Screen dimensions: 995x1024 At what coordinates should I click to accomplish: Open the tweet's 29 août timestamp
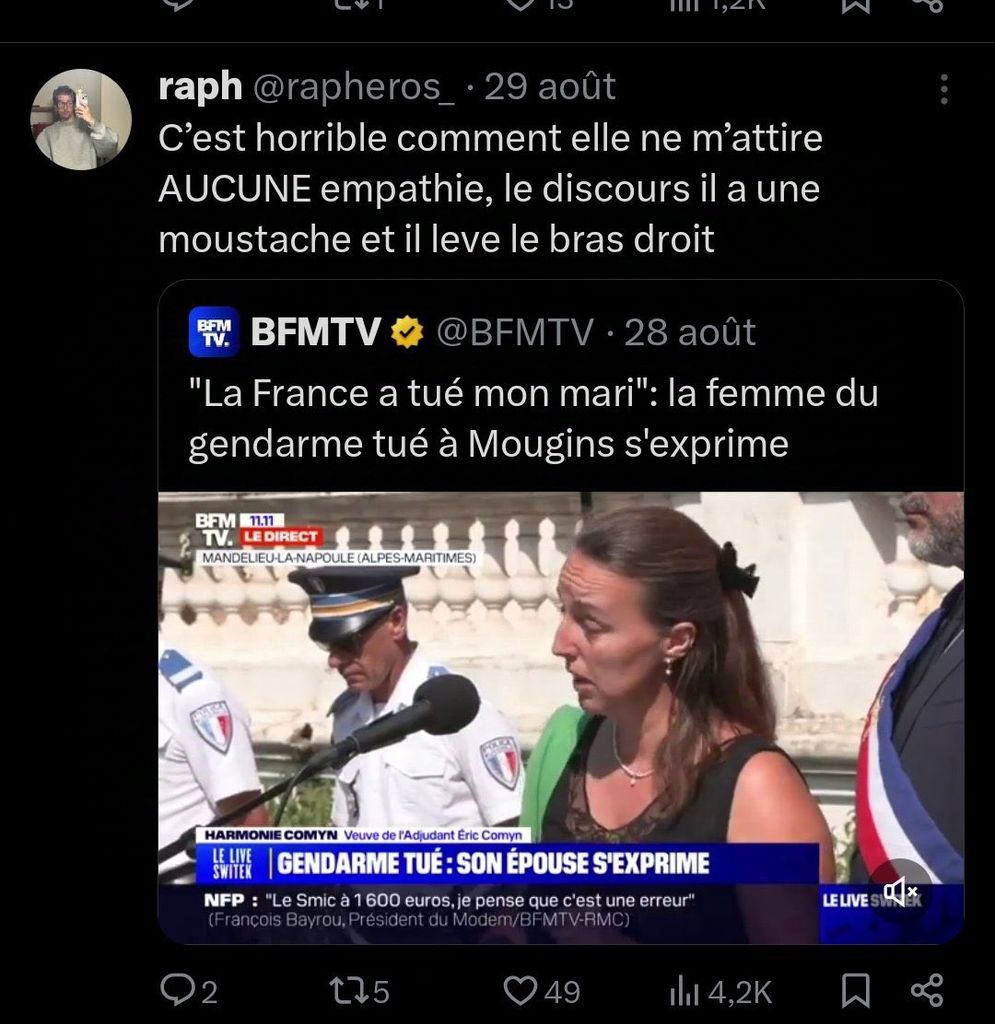(550, 87)
